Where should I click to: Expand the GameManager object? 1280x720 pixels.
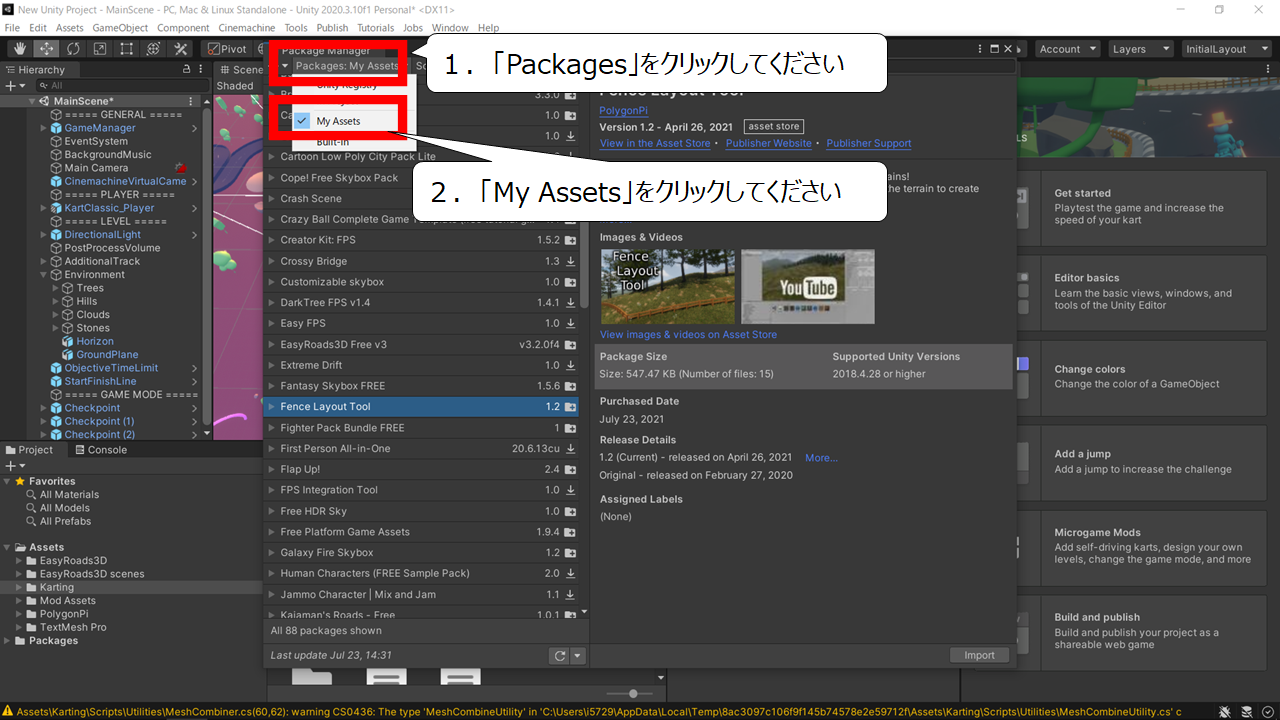click(x=45, y=128)
